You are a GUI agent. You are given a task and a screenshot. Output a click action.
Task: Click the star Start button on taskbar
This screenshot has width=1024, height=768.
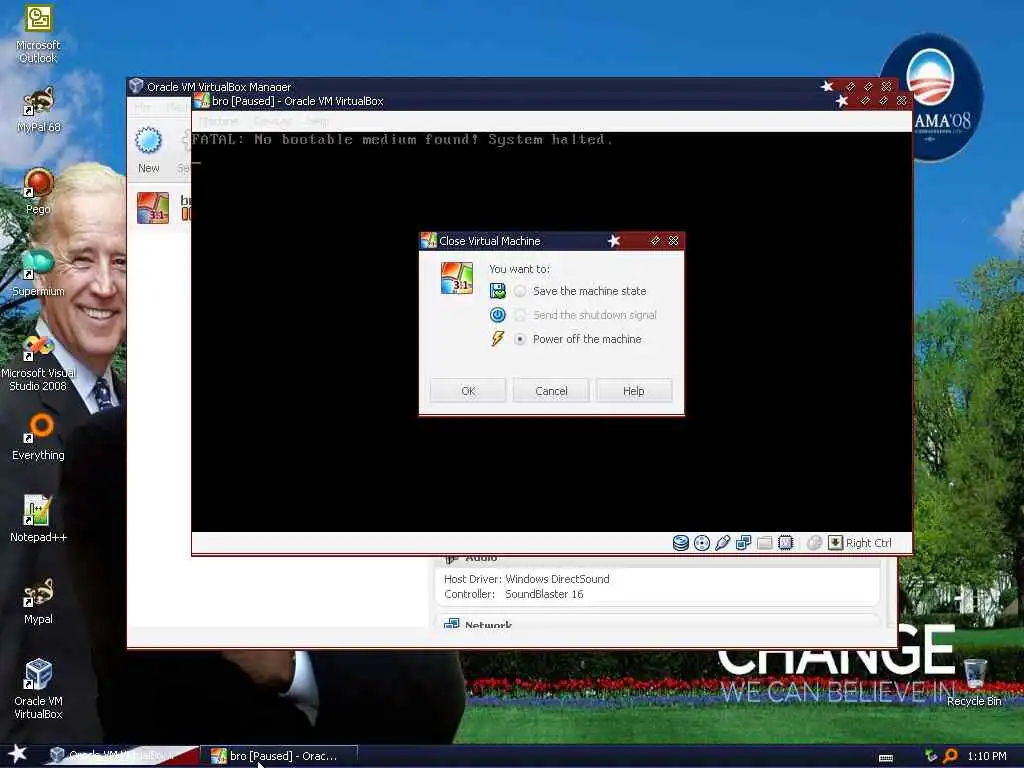pyautogui.click(x=18, y=754)
